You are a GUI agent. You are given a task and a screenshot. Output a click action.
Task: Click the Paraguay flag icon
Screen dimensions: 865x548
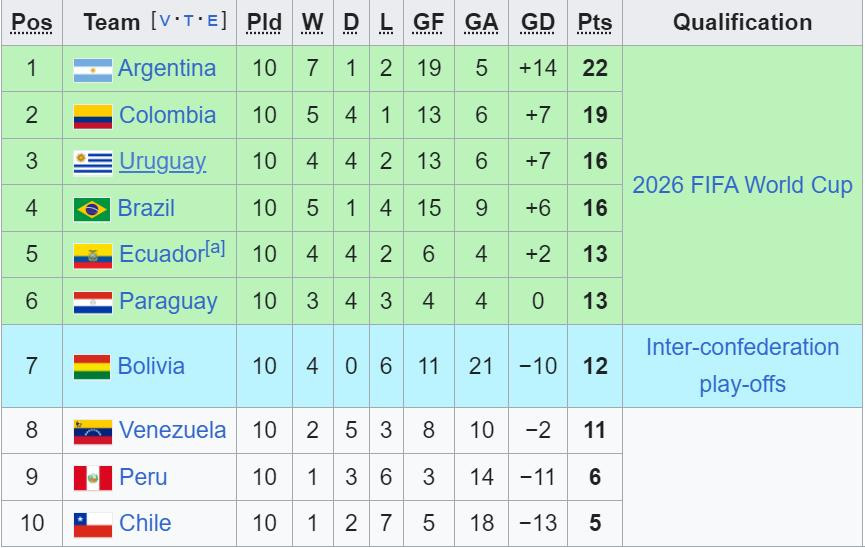click(x=93, y=302)
